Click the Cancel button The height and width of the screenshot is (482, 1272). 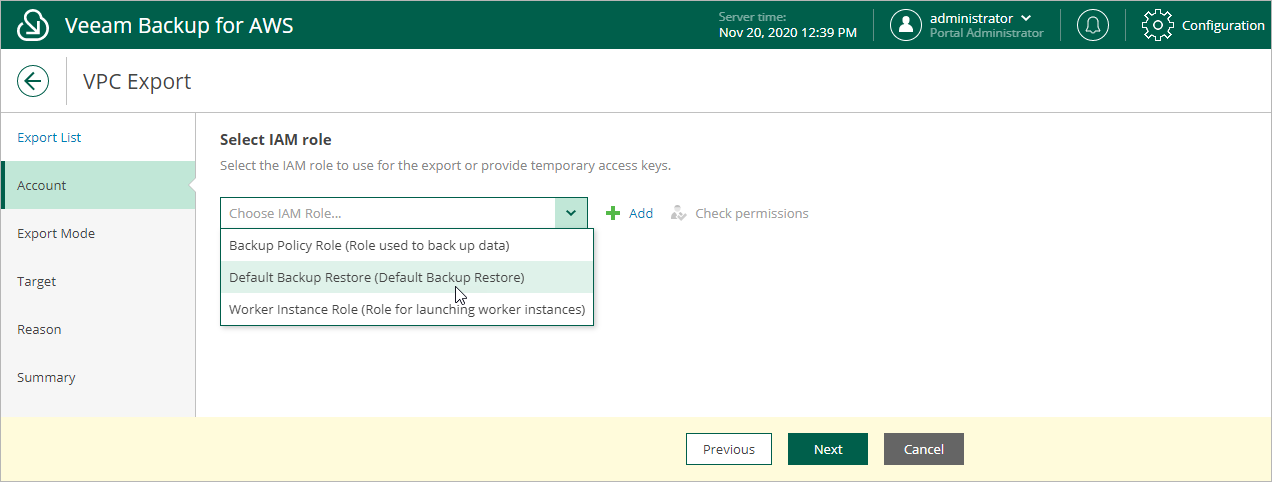924,449
